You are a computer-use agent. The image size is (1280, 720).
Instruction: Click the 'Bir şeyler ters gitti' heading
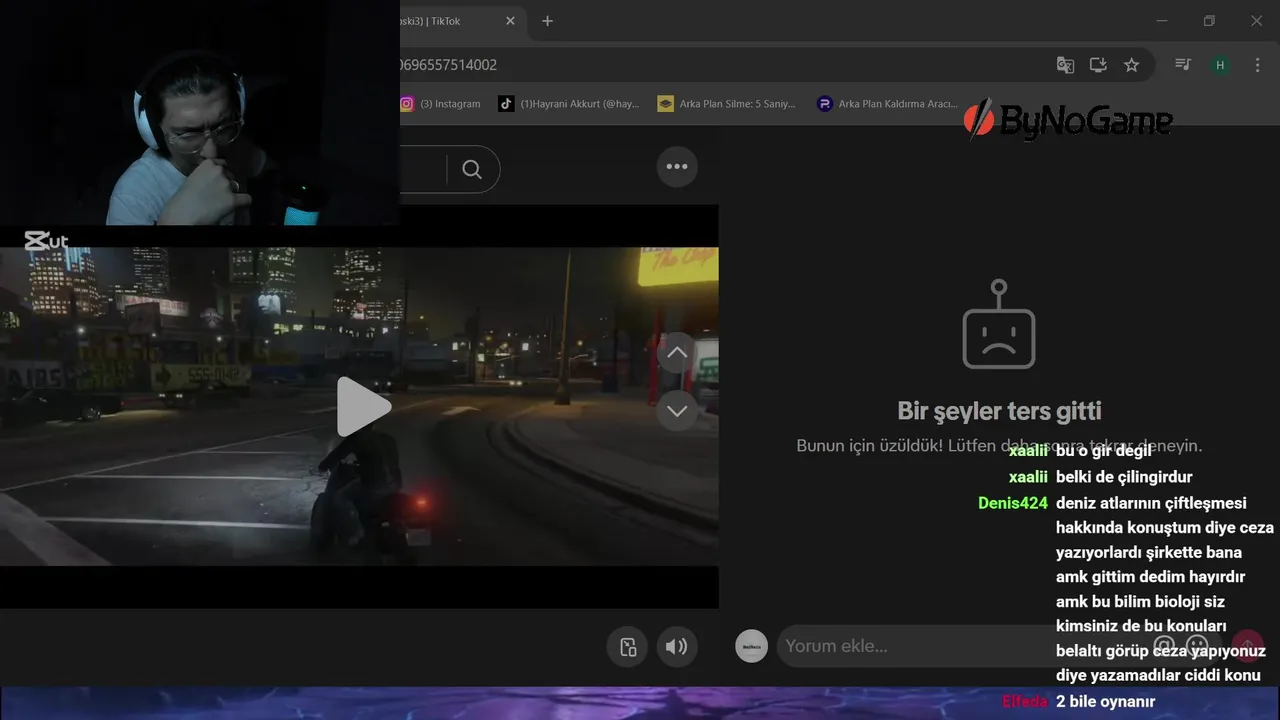pos(999,410)
